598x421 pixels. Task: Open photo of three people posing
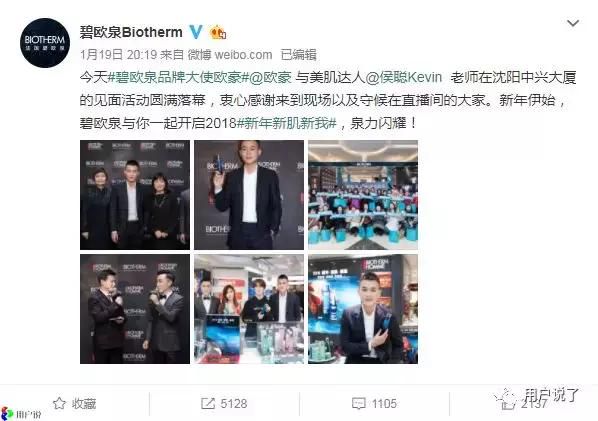coord(135,195)
